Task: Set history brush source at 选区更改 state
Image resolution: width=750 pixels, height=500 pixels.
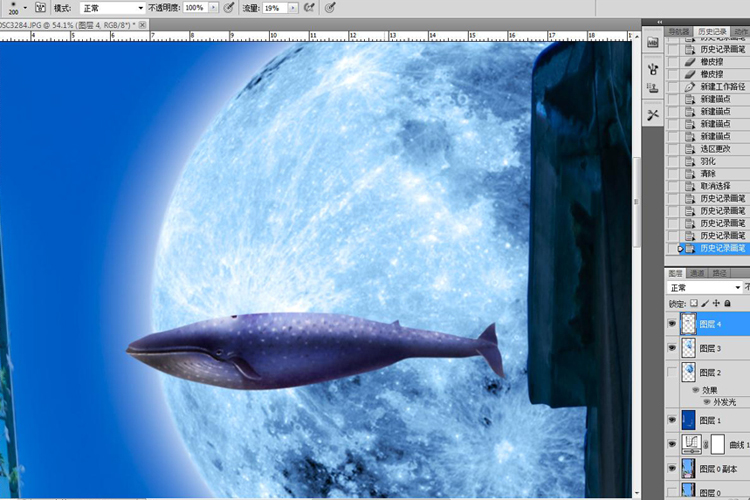Action: pyautogui.click(x=673, y=149)
